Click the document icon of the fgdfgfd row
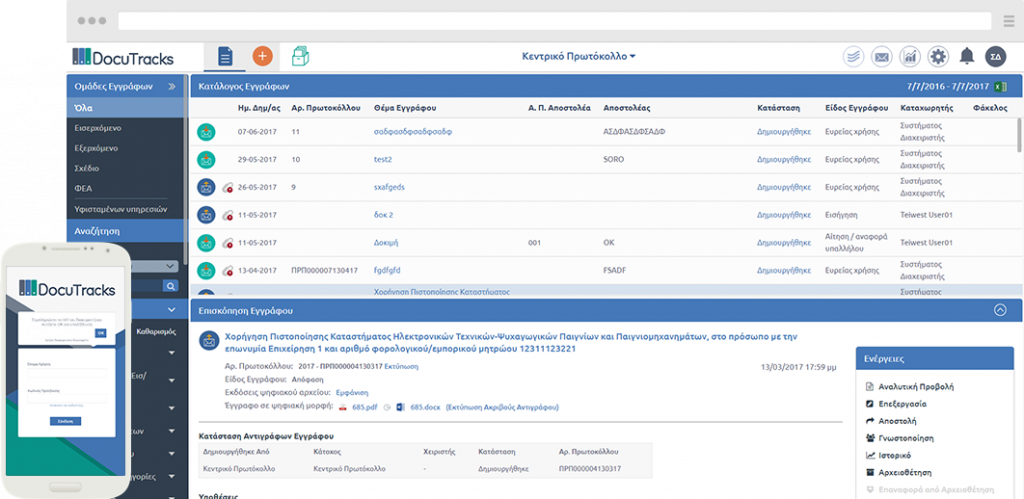The width and height of the screenshot is (1024, 499). pyautogui.click(x=206, y=270)
